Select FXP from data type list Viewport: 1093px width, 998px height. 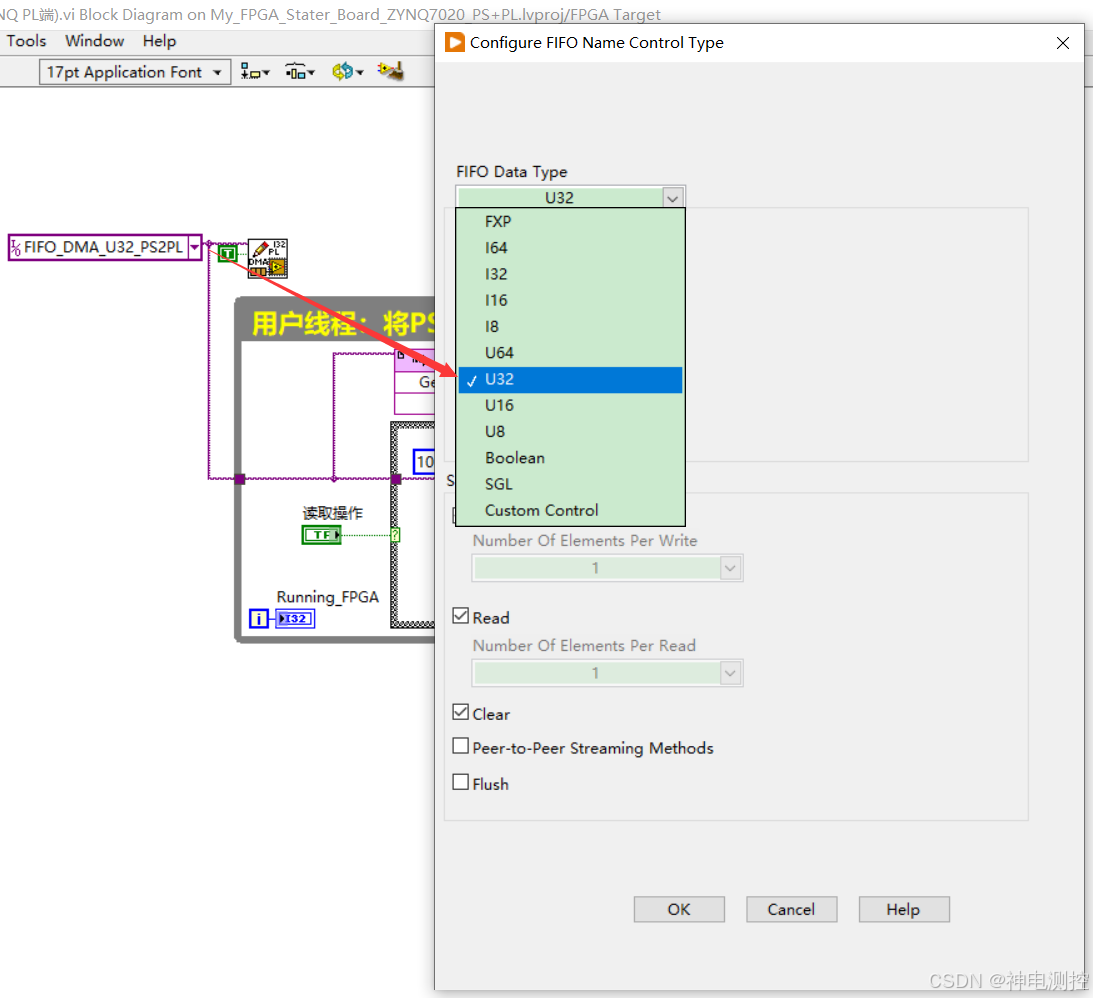[x=570, y=222]
